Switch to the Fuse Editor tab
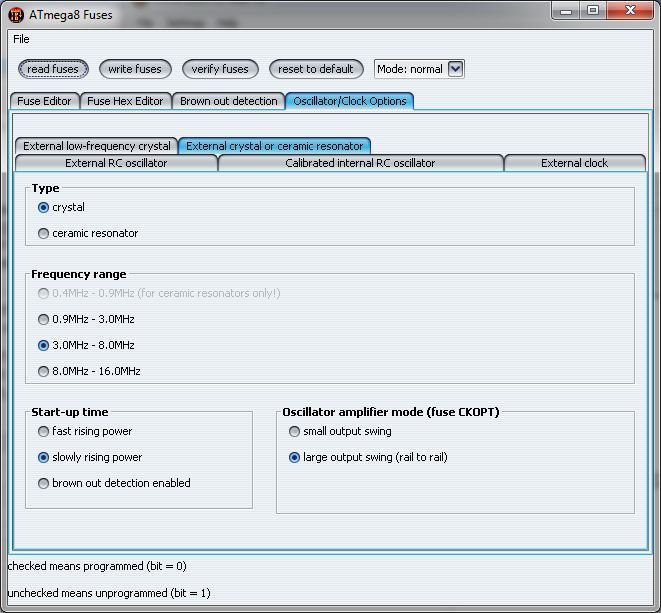Image resolution: width=661 pixels, height=613 pixels. pyautogui.click(x=44, y=101)
